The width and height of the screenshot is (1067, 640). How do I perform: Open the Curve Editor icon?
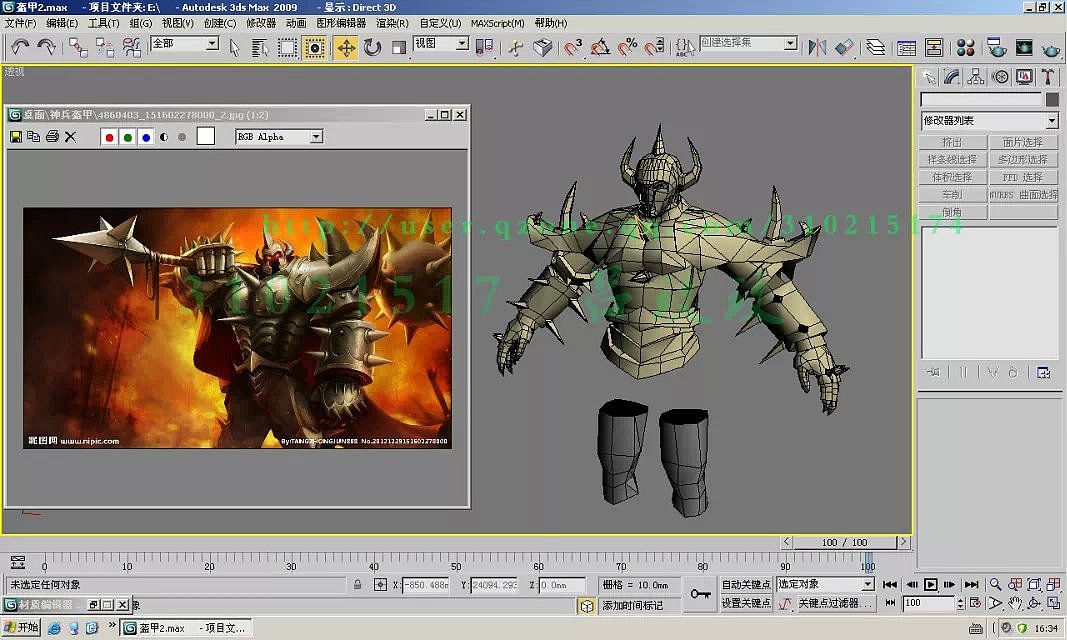click(x=906, y=47)
